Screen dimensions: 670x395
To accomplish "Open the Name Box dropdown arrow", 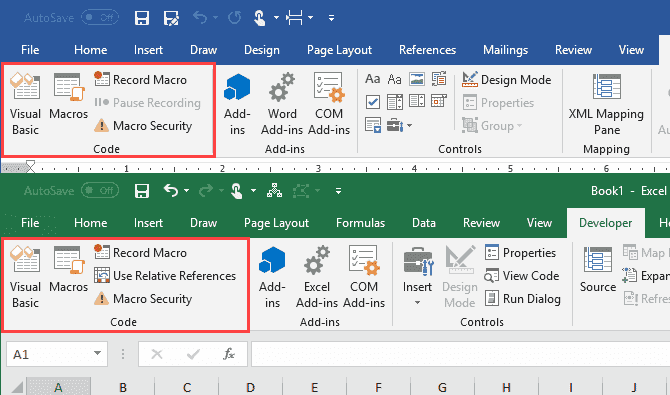I will [x=97, y=354].
